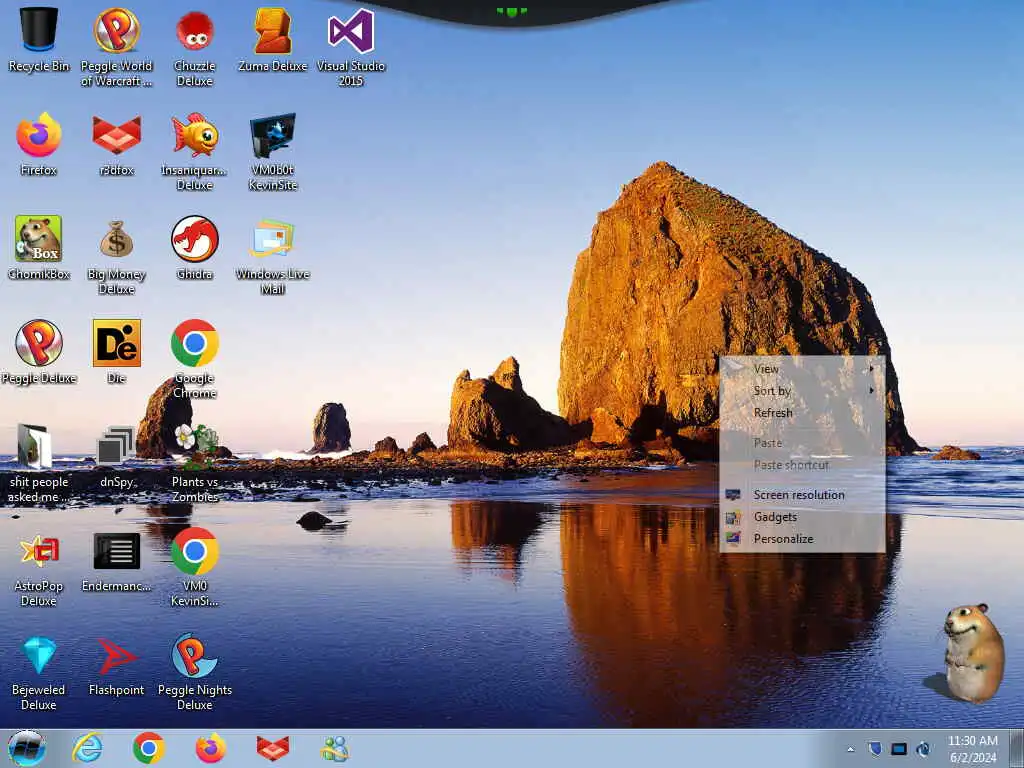Viewport: 1024px width, 768px height.
Task: Expand the View submenu in context menu
Action: click(x=802, y=369)
